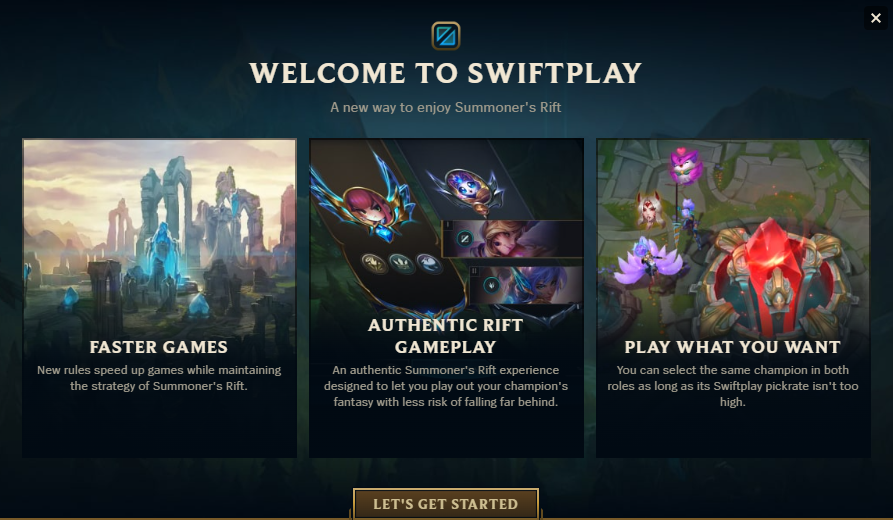Click the blonde champion pick row
The width and height of the screenshot is (893, 520).
click(513, 239)
